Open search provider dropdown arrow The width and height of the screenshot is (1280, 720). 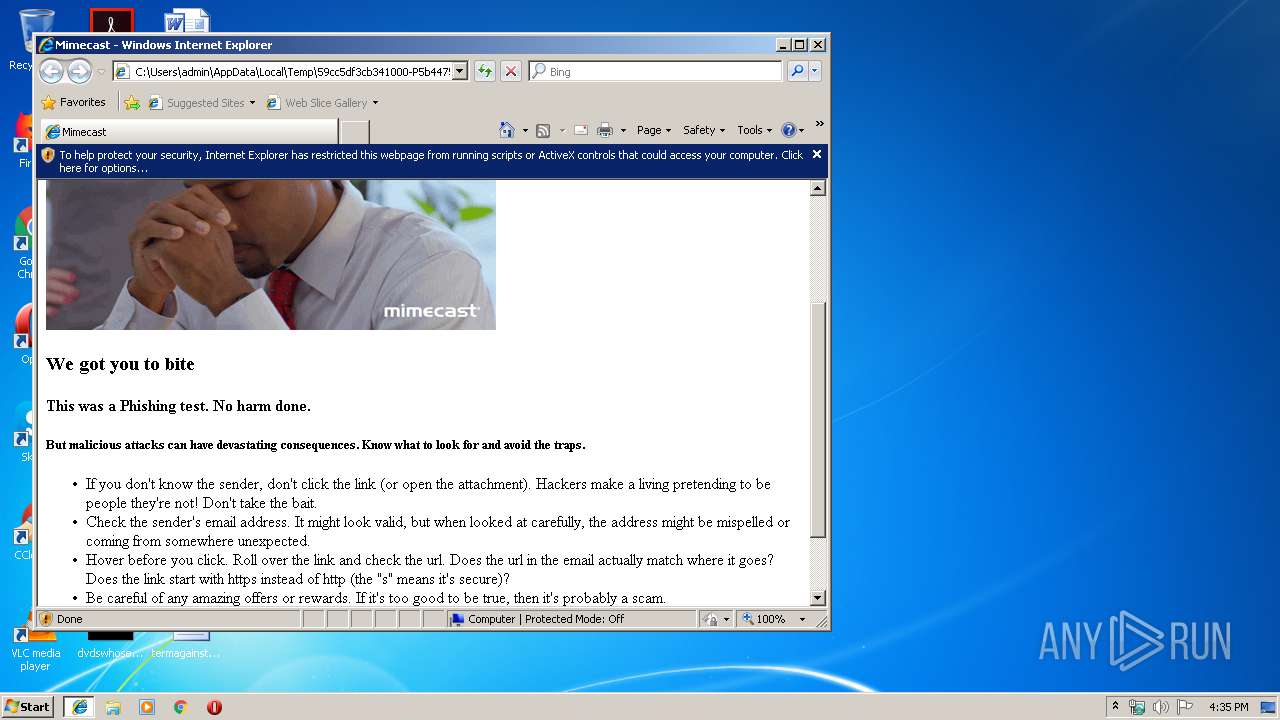815,71
